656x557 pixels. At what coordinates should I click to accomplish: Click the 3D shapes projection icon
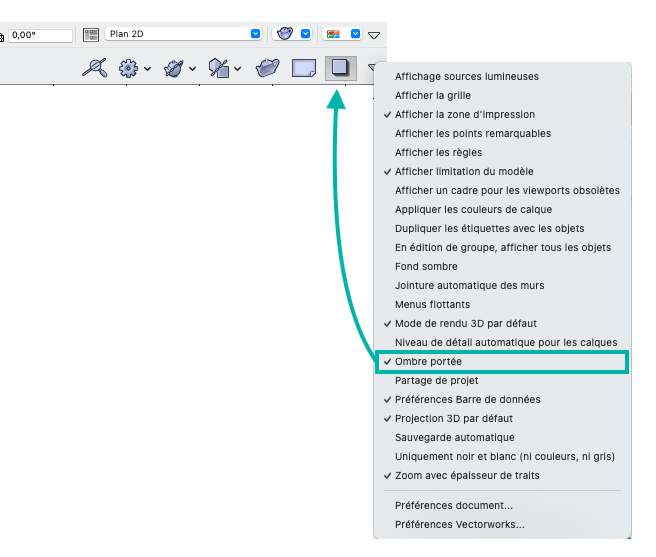pos(219,68)
